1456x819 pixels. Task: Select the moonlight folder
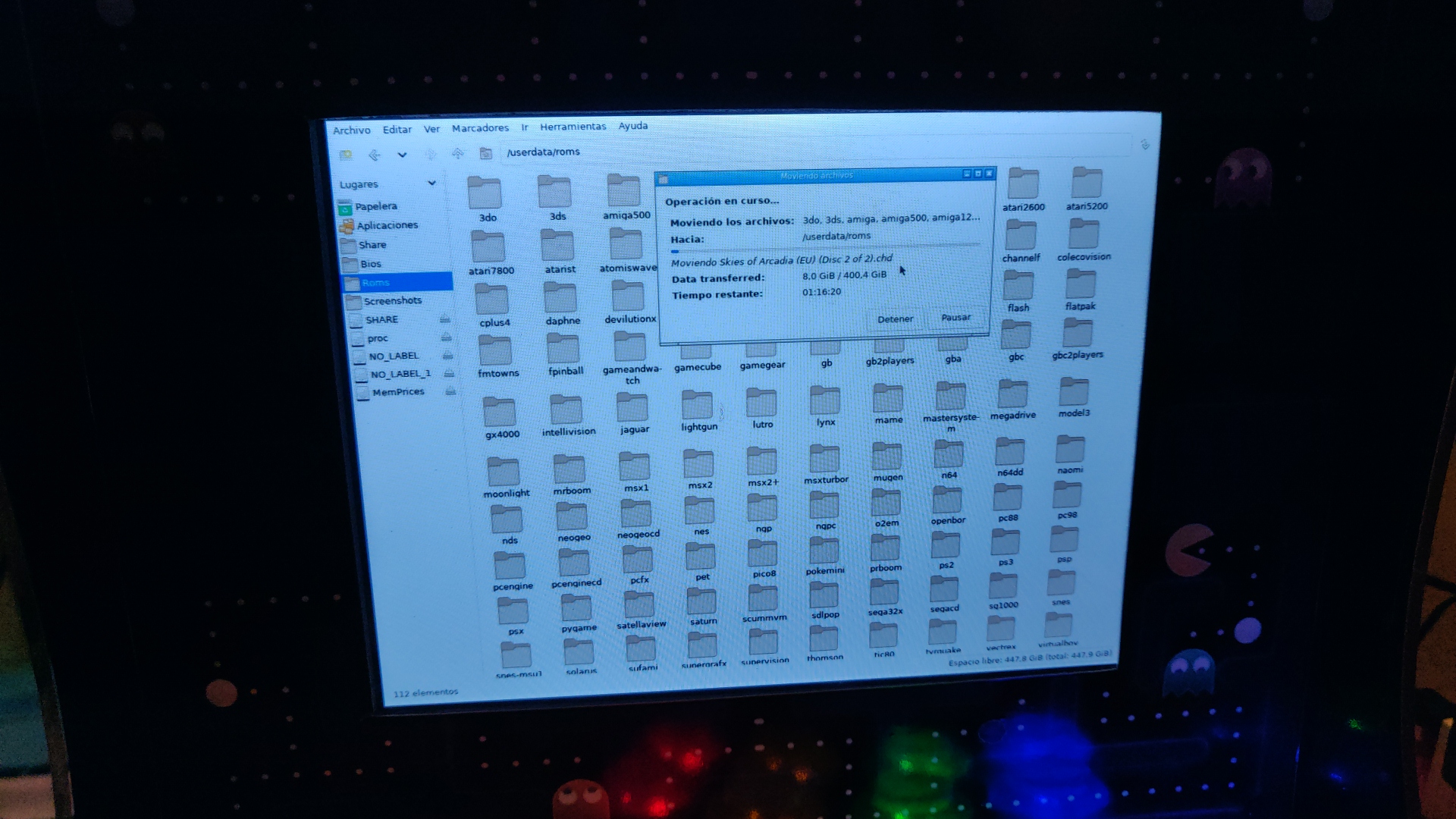coord(505,478)
